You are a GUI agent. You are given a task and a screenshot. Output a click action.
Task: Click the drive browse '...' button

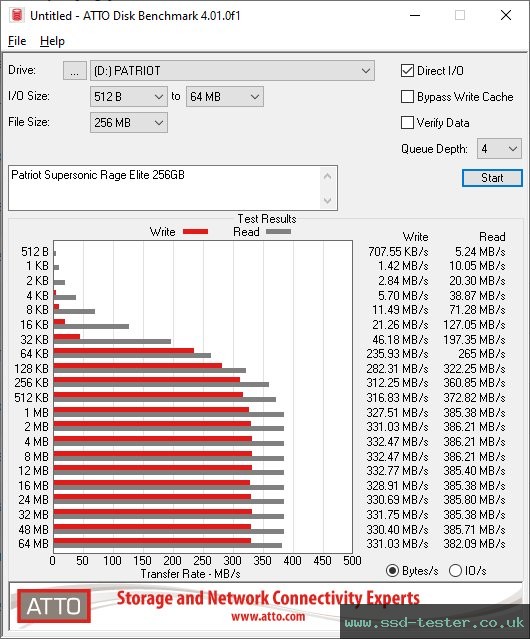(x=75, y=71)
